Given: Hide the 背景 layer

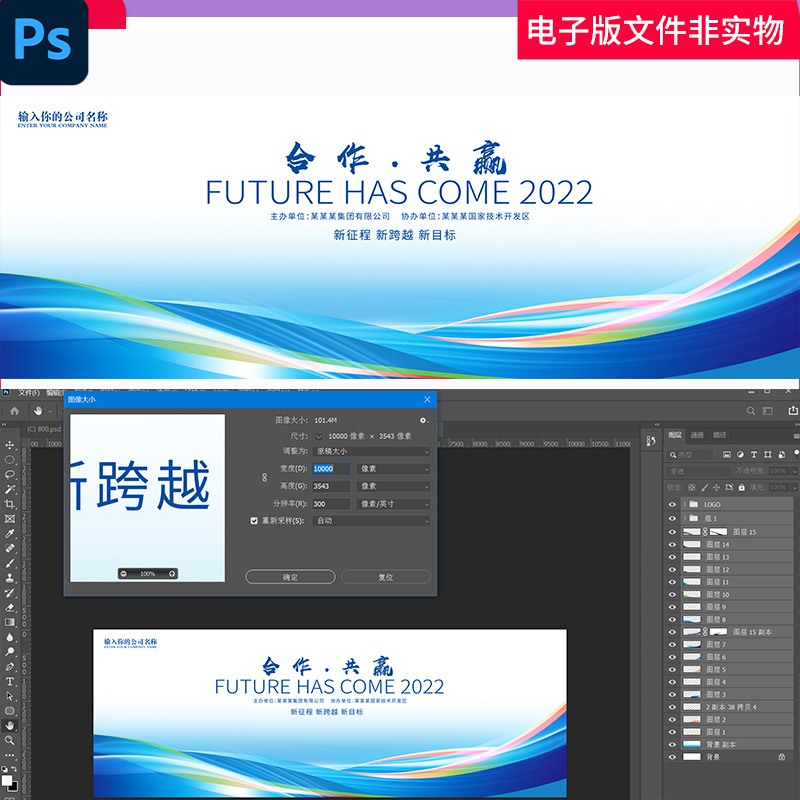Looking at the screenshot, I should [x=673, y=756].
